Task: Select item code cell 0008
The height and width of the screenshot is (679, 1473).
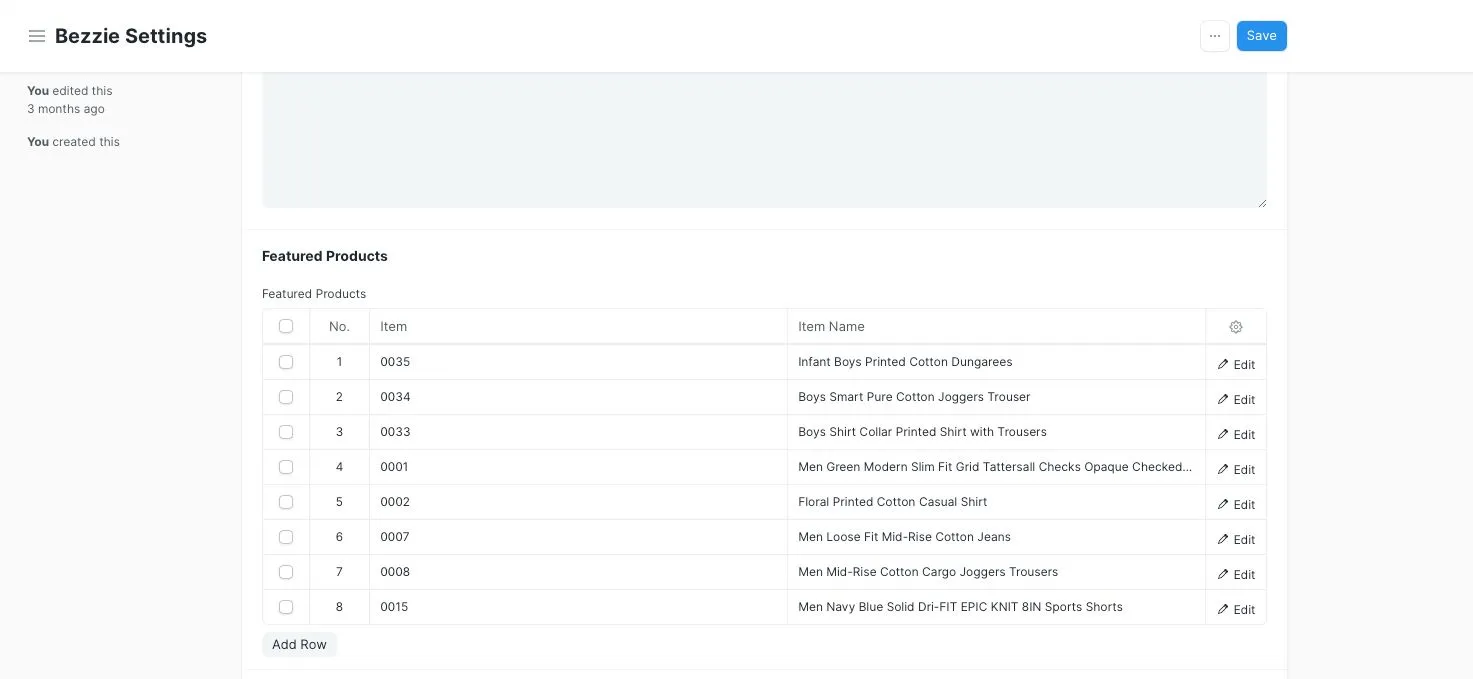Action: pyautogui.click(x=578, y=572)
